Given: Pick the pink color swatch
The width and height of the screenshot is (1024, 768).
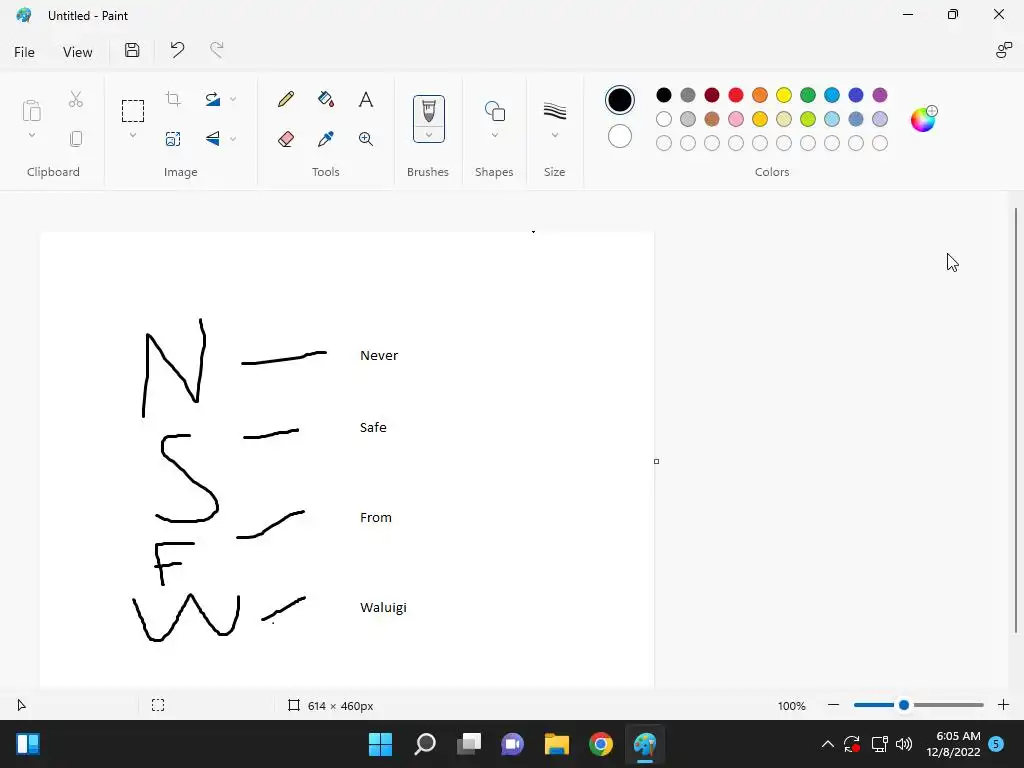Looking at the screenshot, I should pos(736,119).
